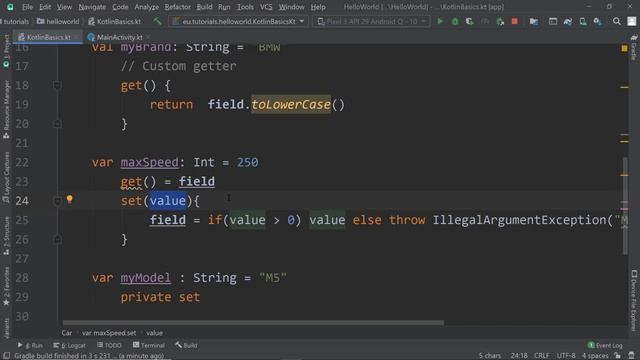This screenshot has width=640, height=360.
Task: Open the Favorites side panel
Action: click(x=6, y=287)
